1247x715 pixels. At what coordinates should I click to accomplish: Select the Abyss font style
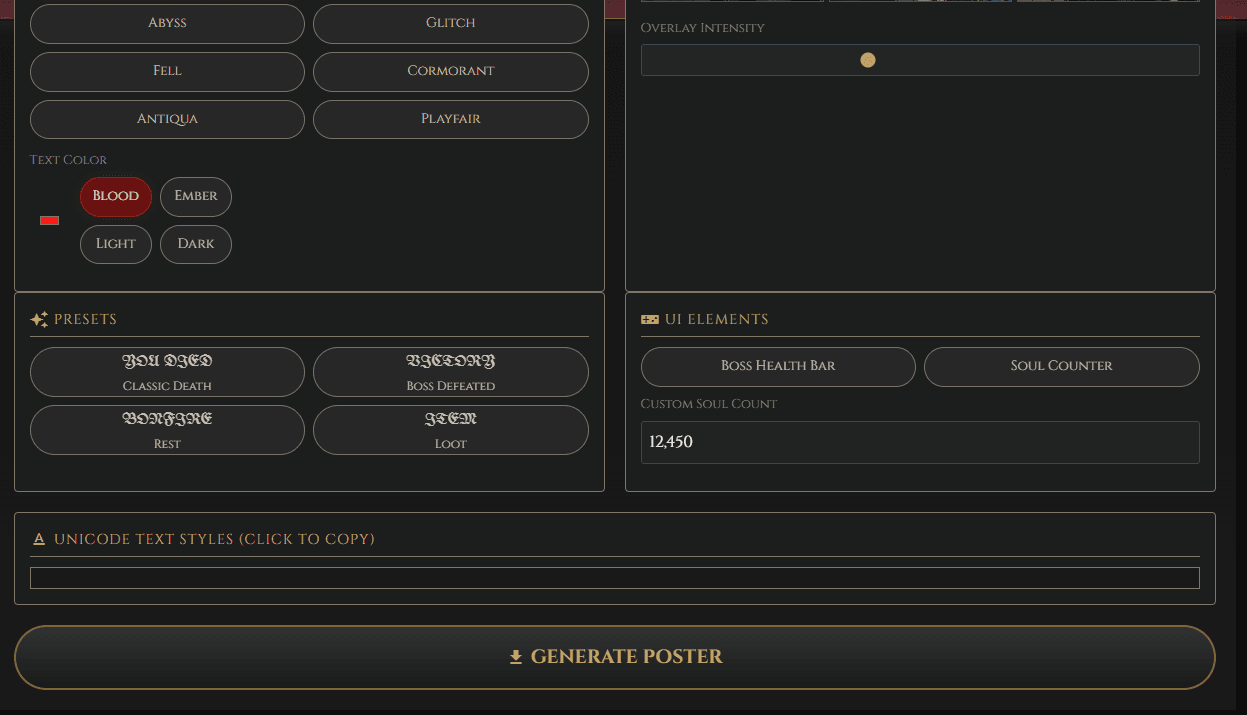point(166,23)
